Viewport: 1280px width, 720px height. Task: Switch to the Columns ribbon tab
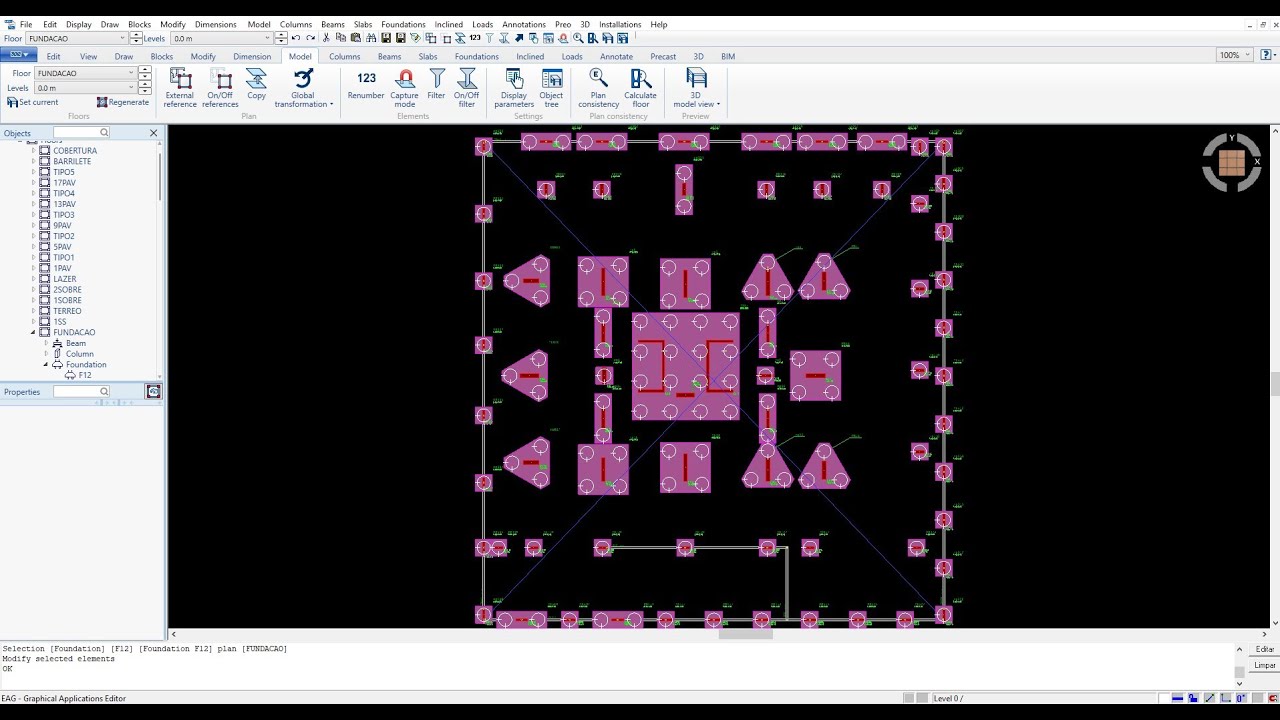coord(344,56)
